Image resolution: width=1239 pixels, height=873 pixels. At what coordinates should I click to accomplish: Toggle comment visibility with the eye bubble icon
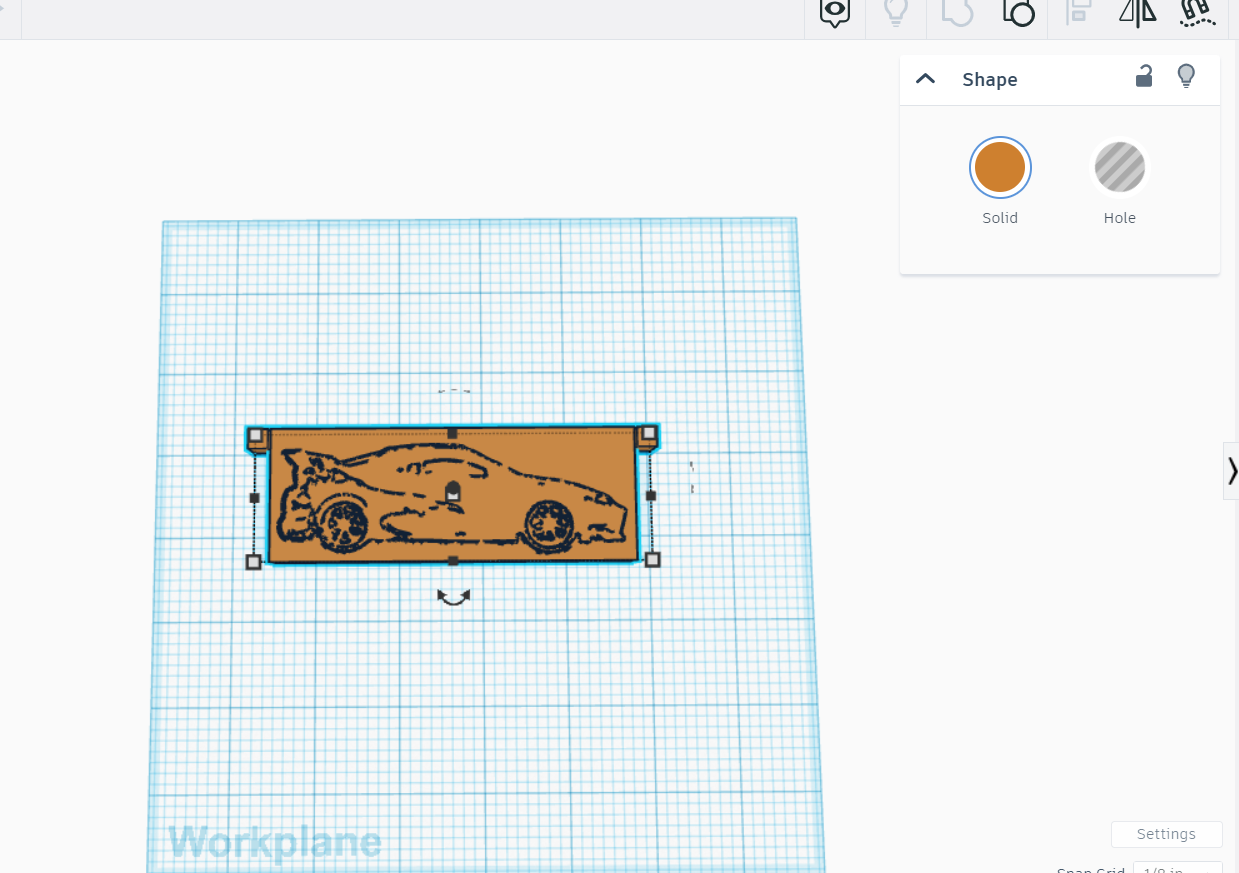tap(833, 12)
